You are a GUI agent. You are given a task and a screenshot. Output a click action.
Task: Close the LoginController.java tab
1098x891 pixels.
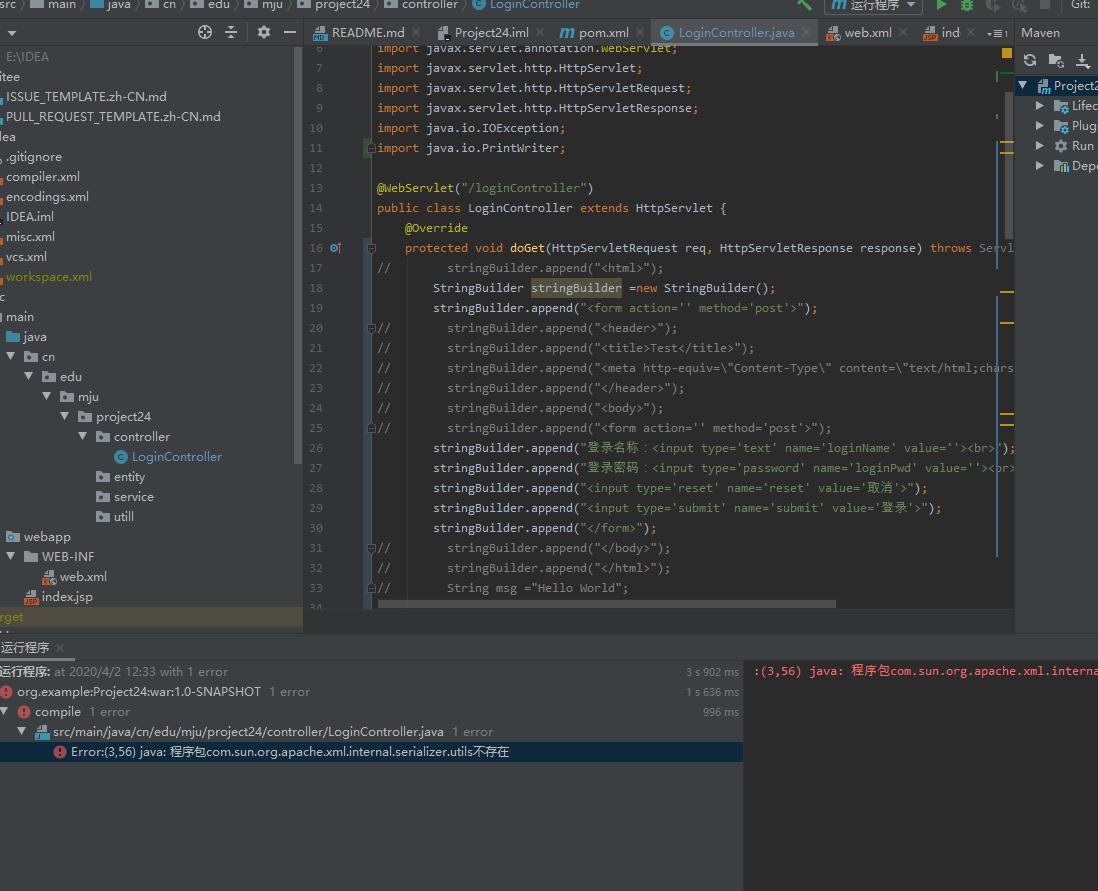[806, 32]
